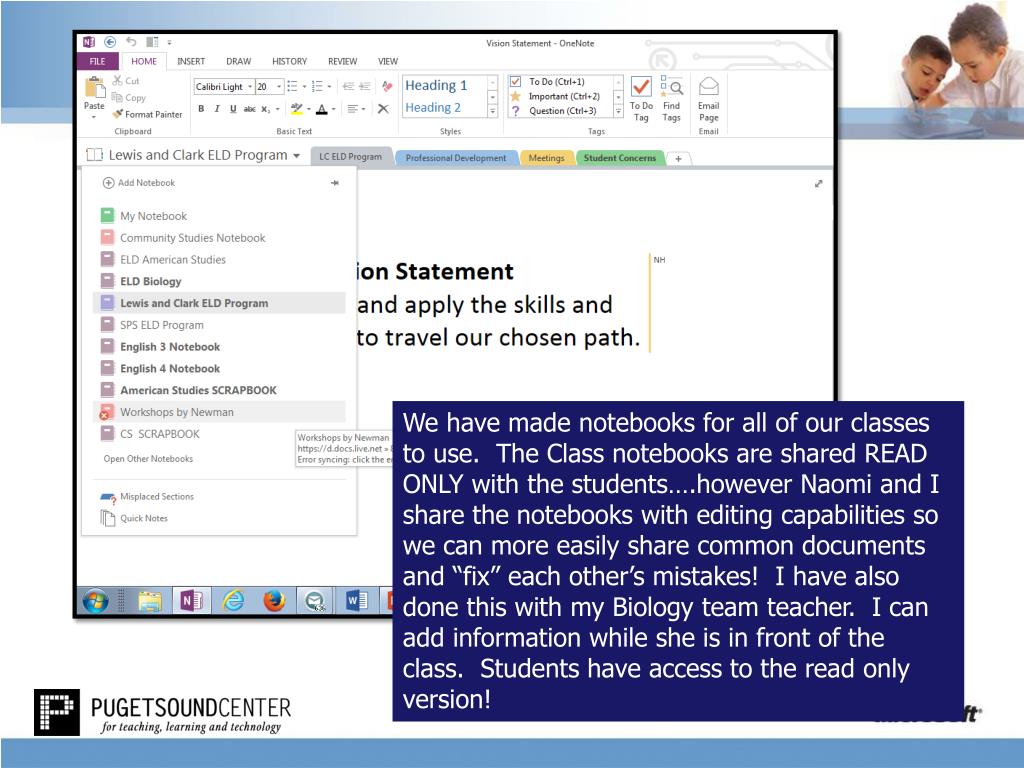The image size is (1024, 768).
Task: Click the Email Page button
Action: click(x=709, y=99)
